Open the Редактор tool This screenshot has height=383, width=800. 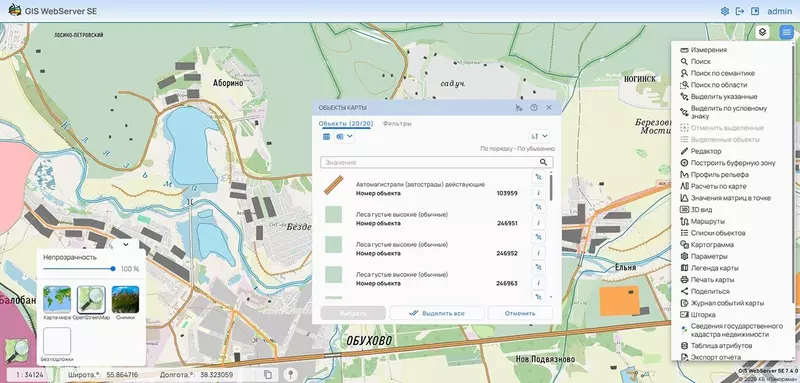[x=706, y=151]
